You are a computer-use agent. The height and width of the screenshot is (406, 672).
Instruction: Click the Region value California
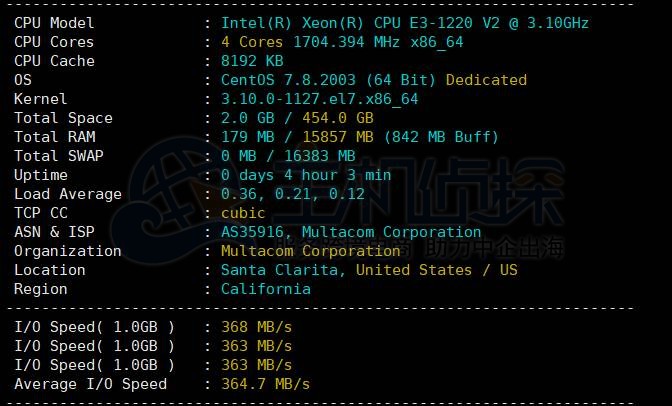tap(265, 289)
